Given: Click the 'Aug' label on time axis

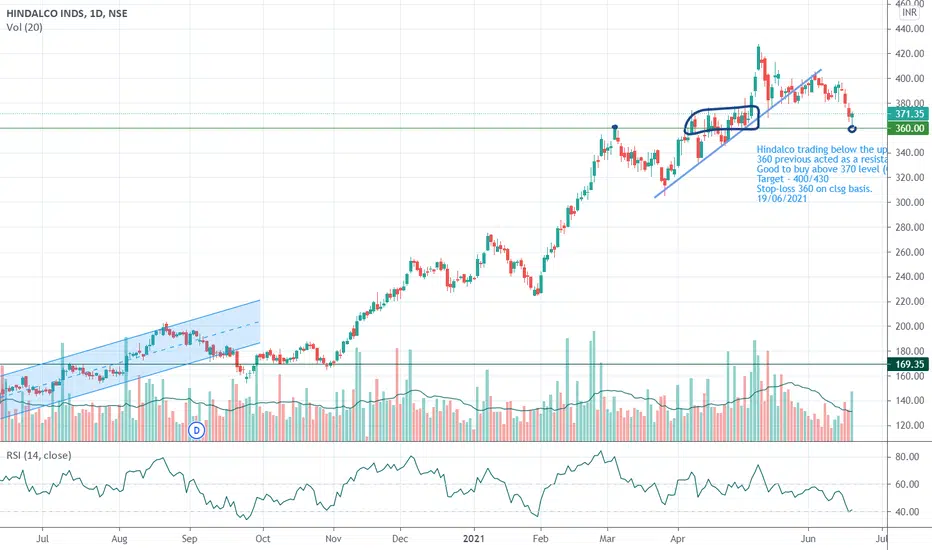Looking at the screenshot, I should click(x=119, y=539).
